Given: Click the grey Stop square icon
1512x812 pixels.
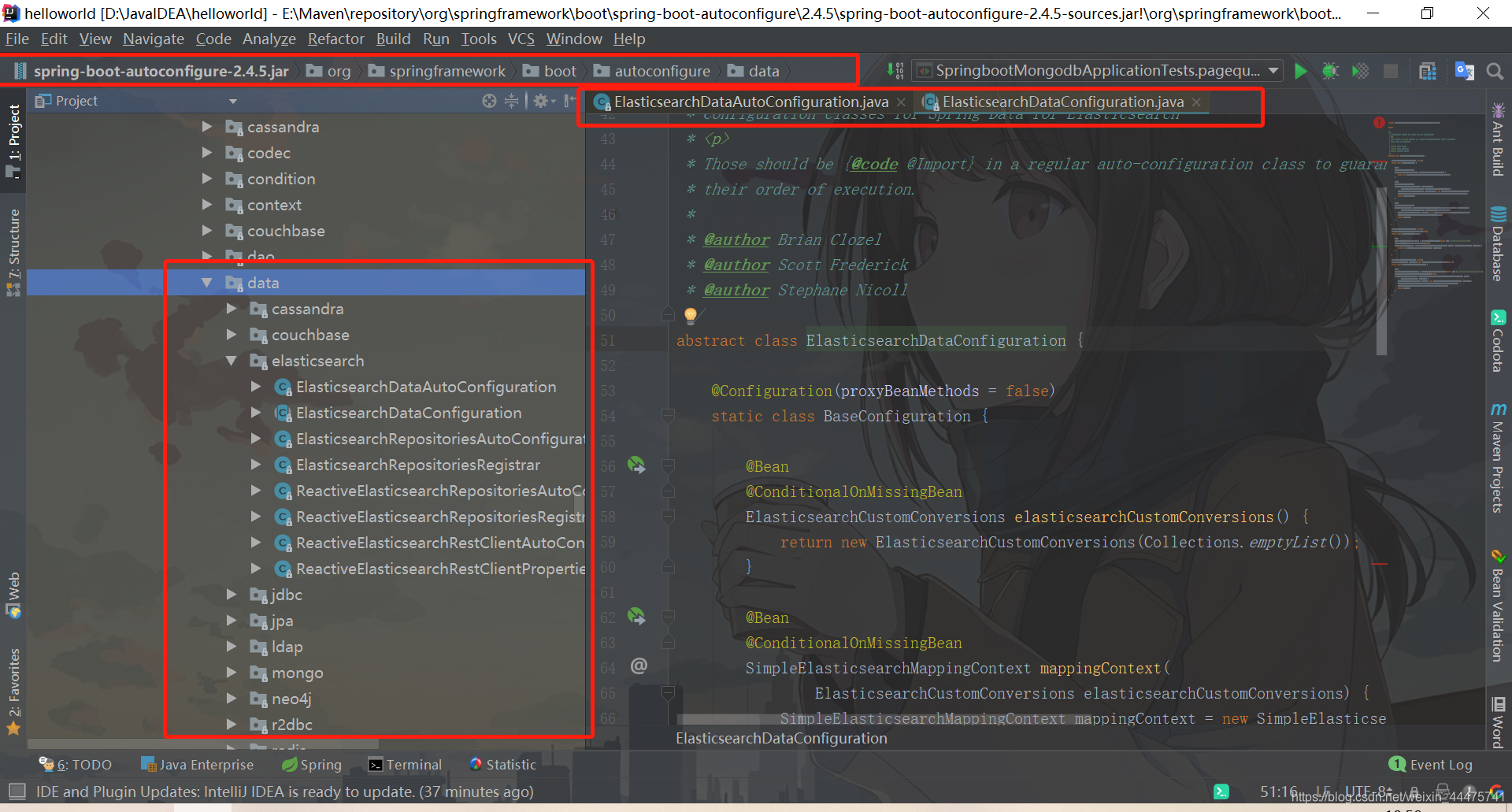Looking at the screenshot, I should click(x=1391, y=71).
